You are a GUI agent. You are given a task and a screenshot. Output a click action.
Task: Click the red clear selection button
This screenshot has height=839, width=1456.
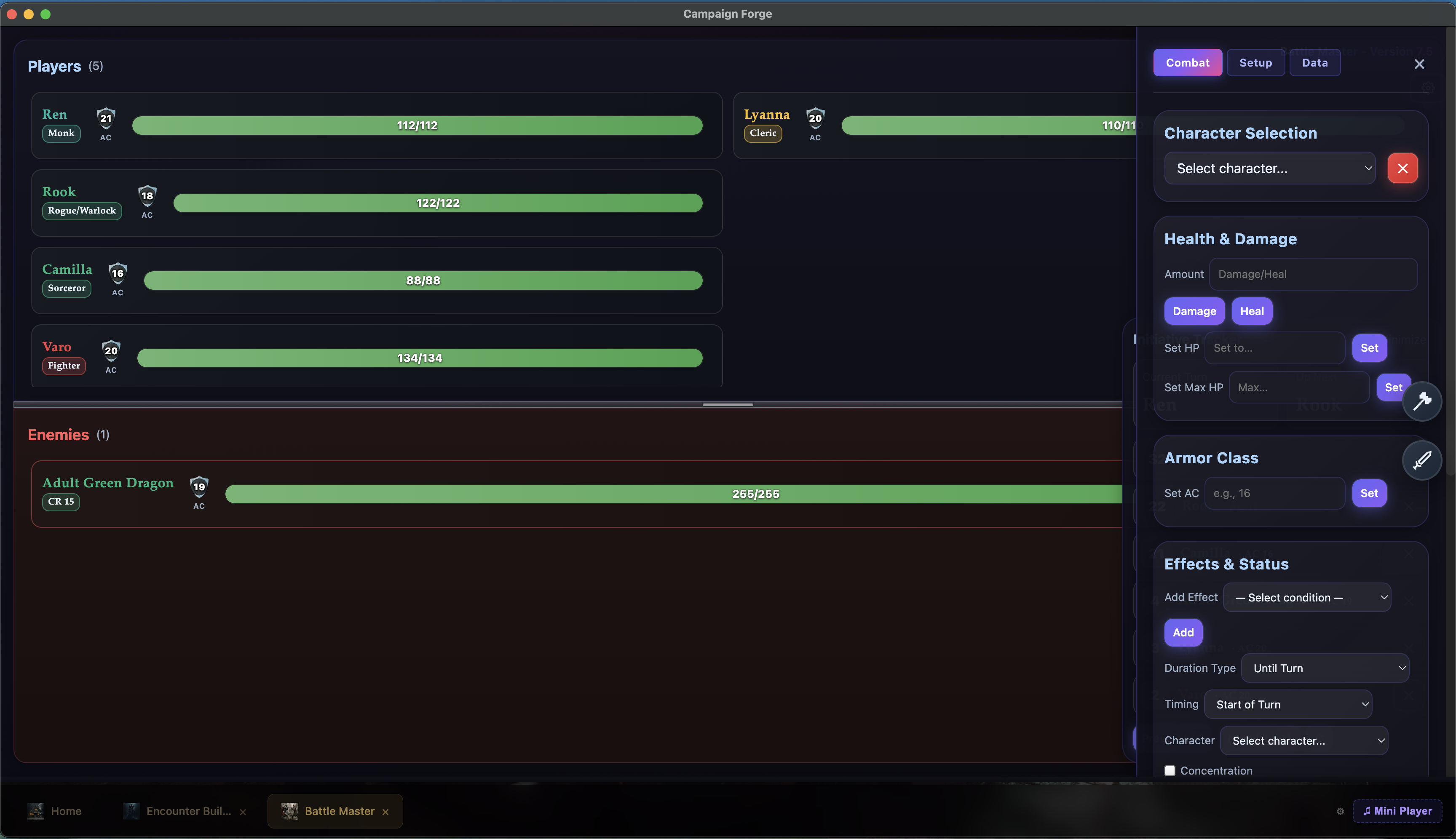[x=1402, y=168]
